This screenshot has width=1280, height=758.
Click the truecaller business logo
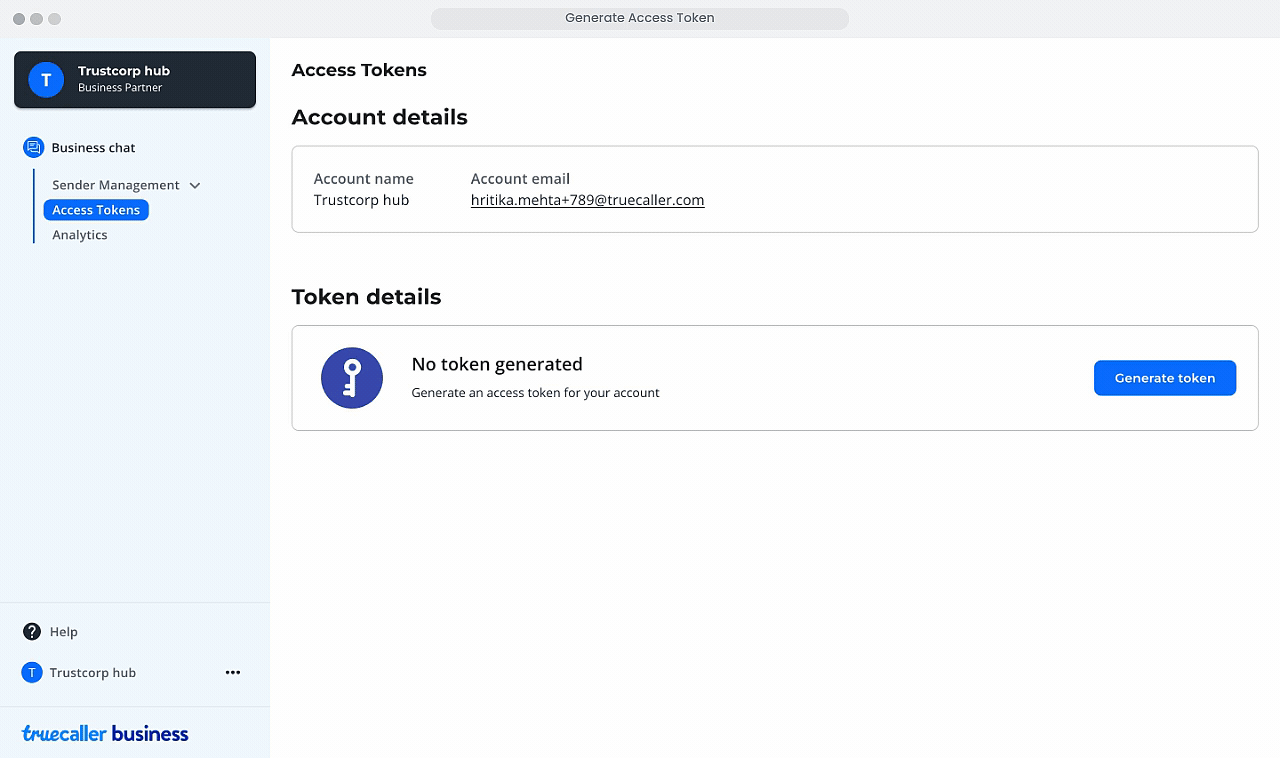point(105,734)
